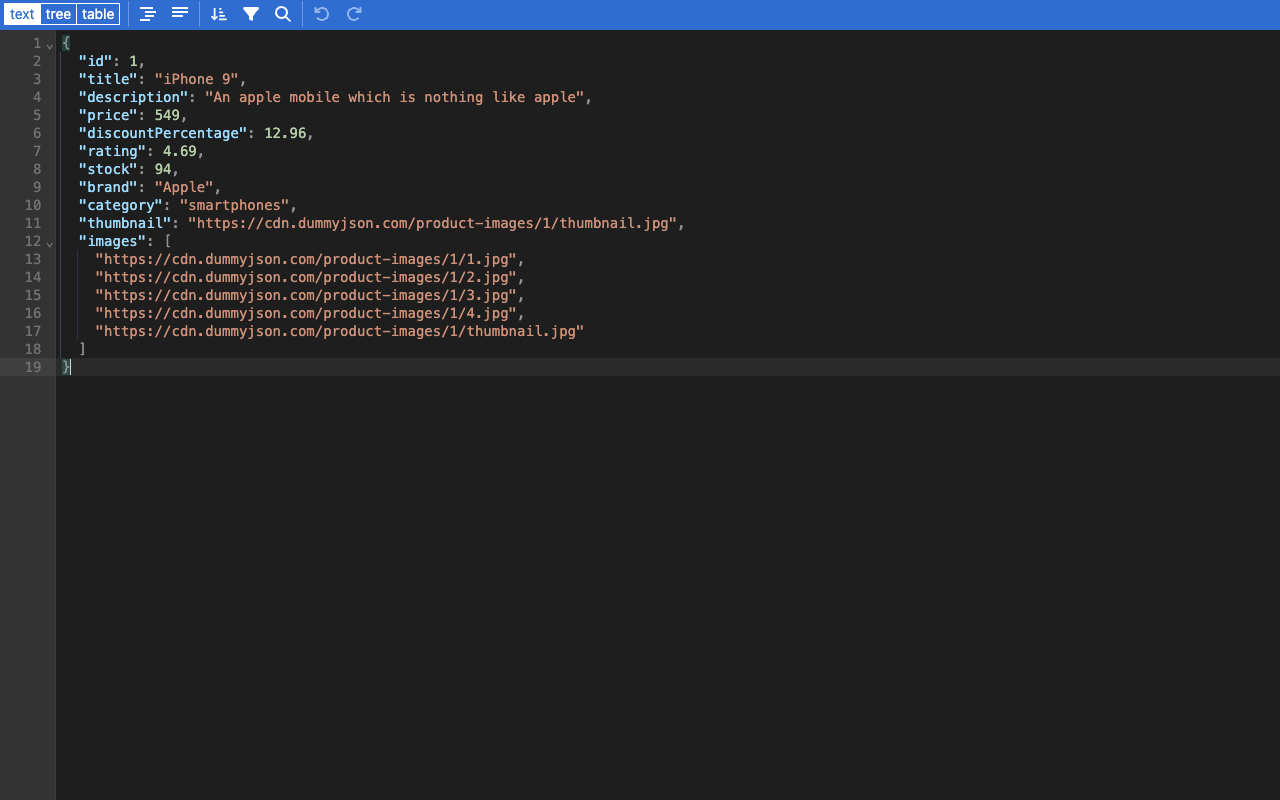Select the thumbnail URL on line 11
The image size is (1280, 800).
click(x=432, y=223)
